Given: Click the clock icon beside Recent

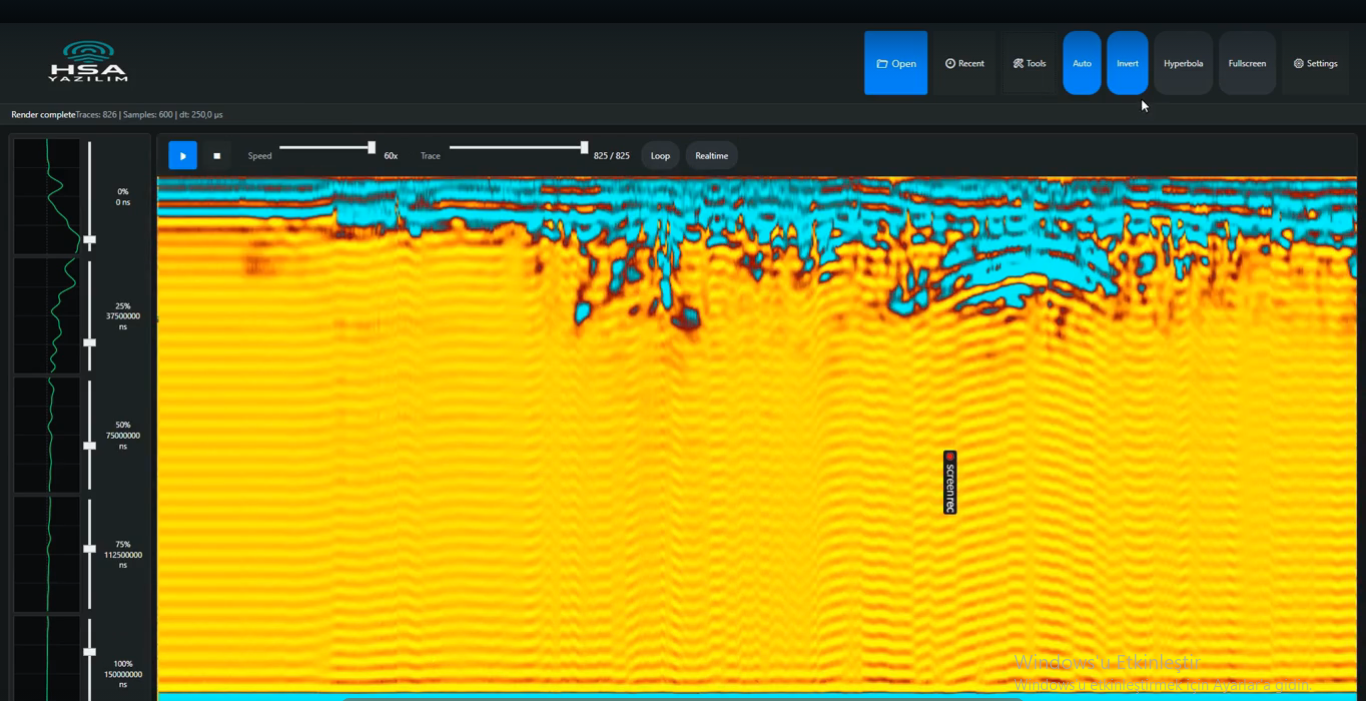Looking at the screenshot, I should (950, 64).
